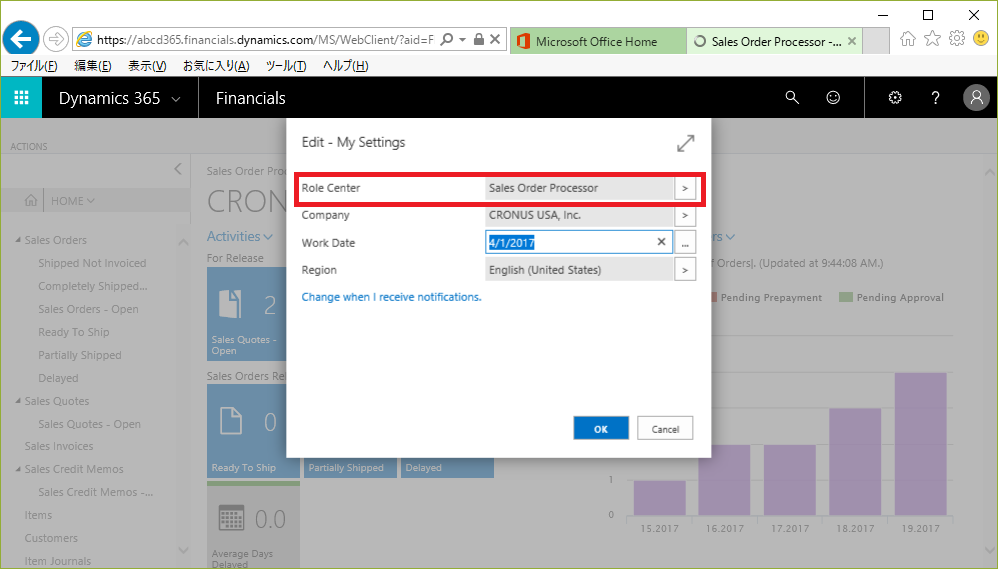Open a new browser tab
Image resolution: width=998 pixels, height=569 pixels.
(876, 41)
